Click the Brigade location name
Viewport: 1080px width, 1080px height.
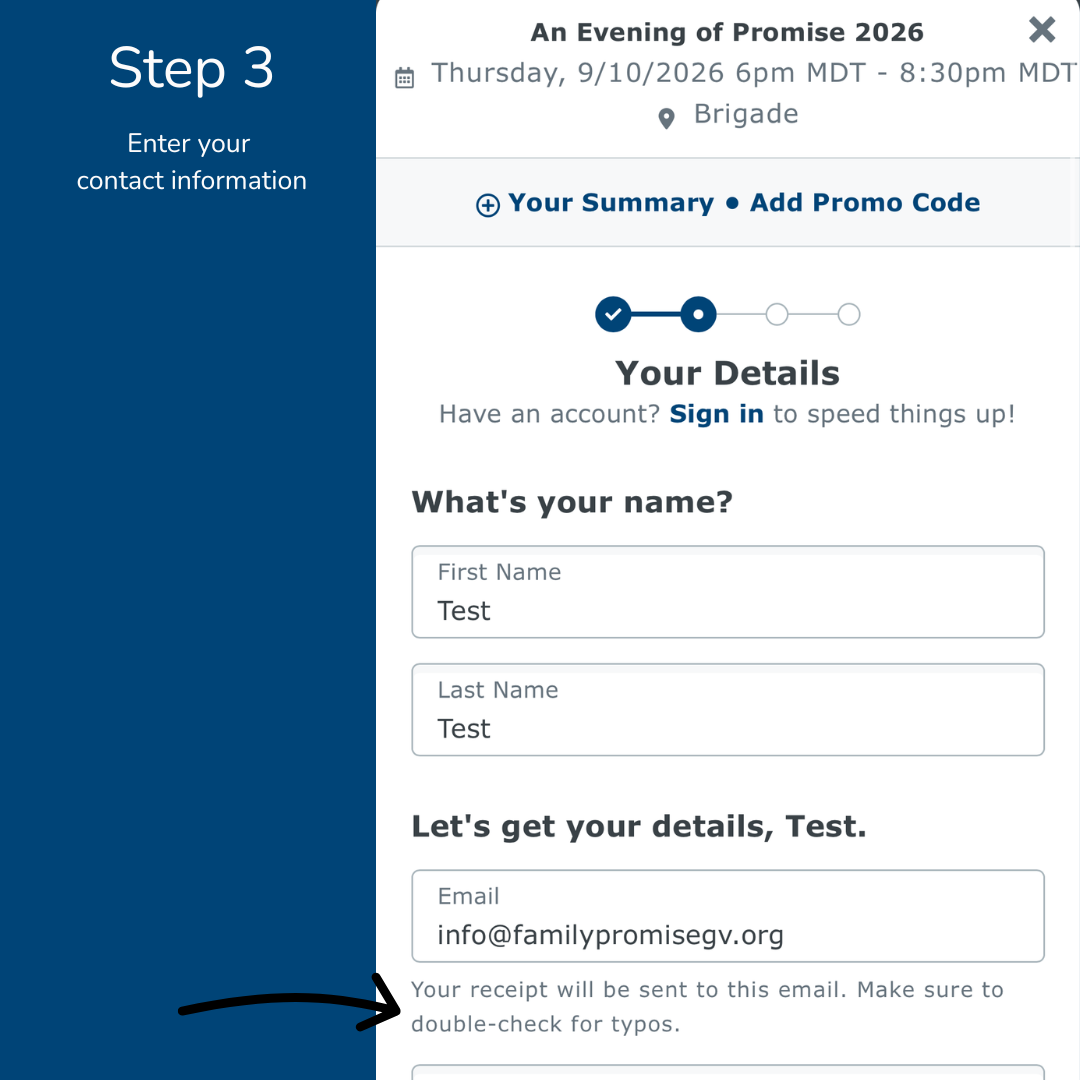tap(746, 114)
